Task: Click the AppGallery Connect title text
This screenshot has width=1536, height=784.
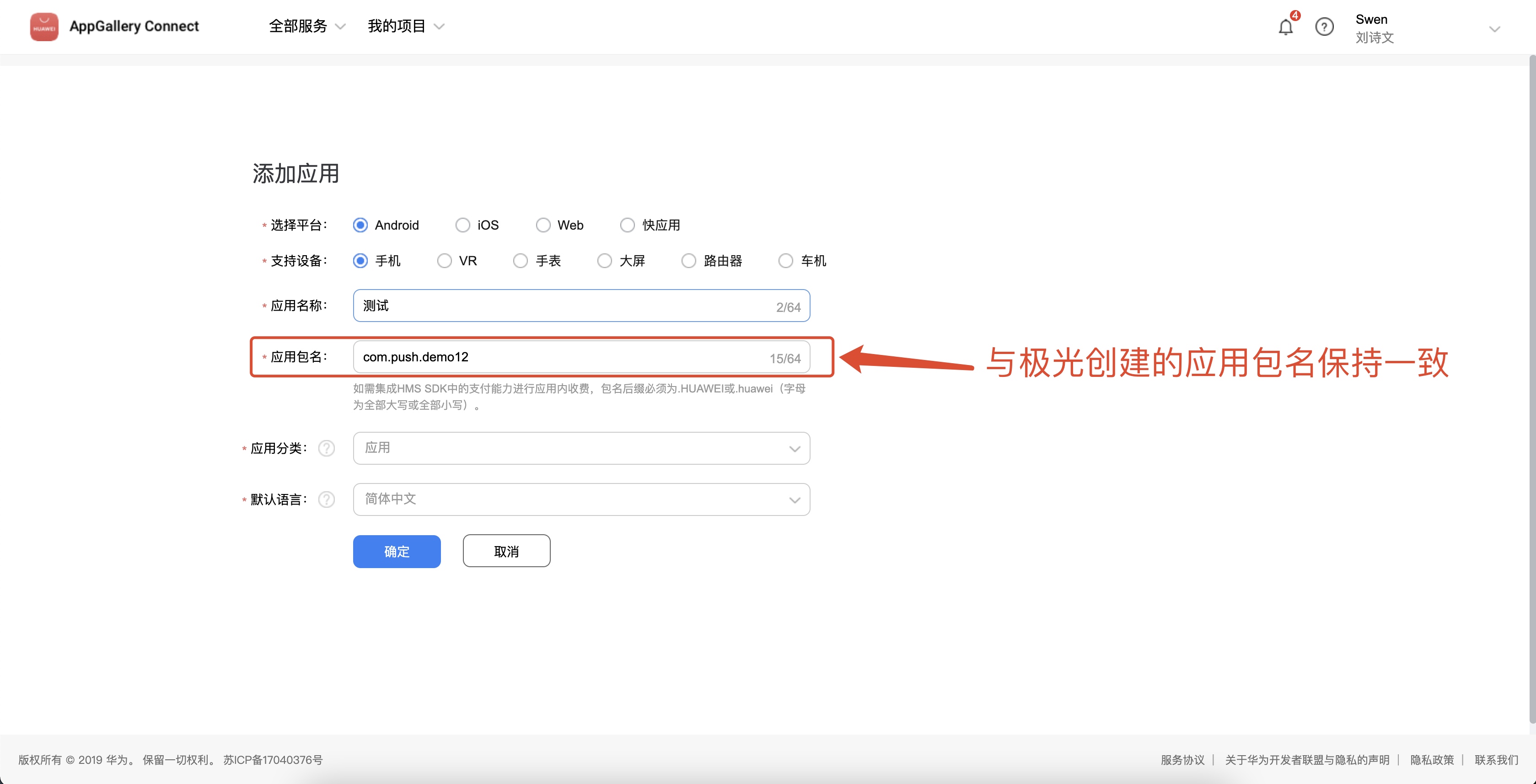Action: [x=134, y=26]
